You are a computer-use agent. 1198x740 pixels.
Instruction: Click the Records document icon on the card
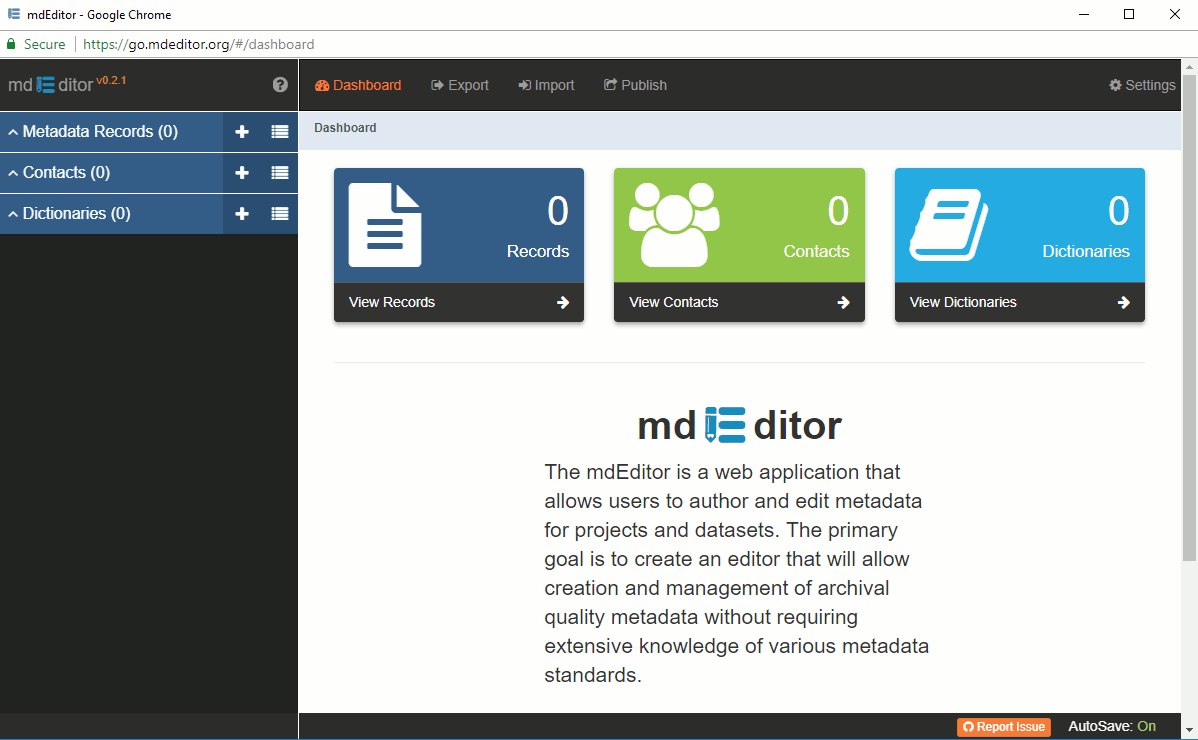385,225
